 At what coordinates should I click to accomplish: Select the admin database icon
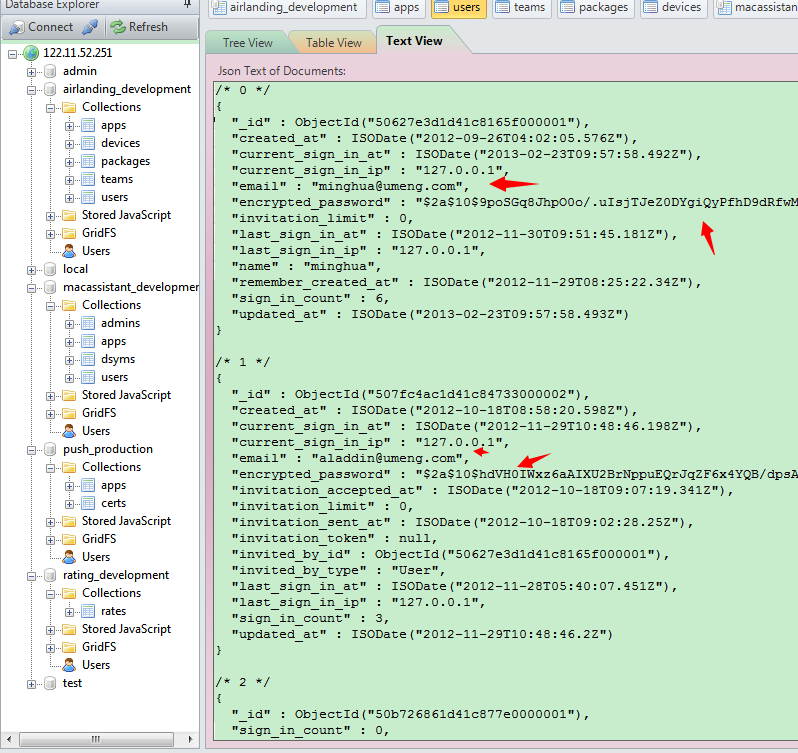50,71
